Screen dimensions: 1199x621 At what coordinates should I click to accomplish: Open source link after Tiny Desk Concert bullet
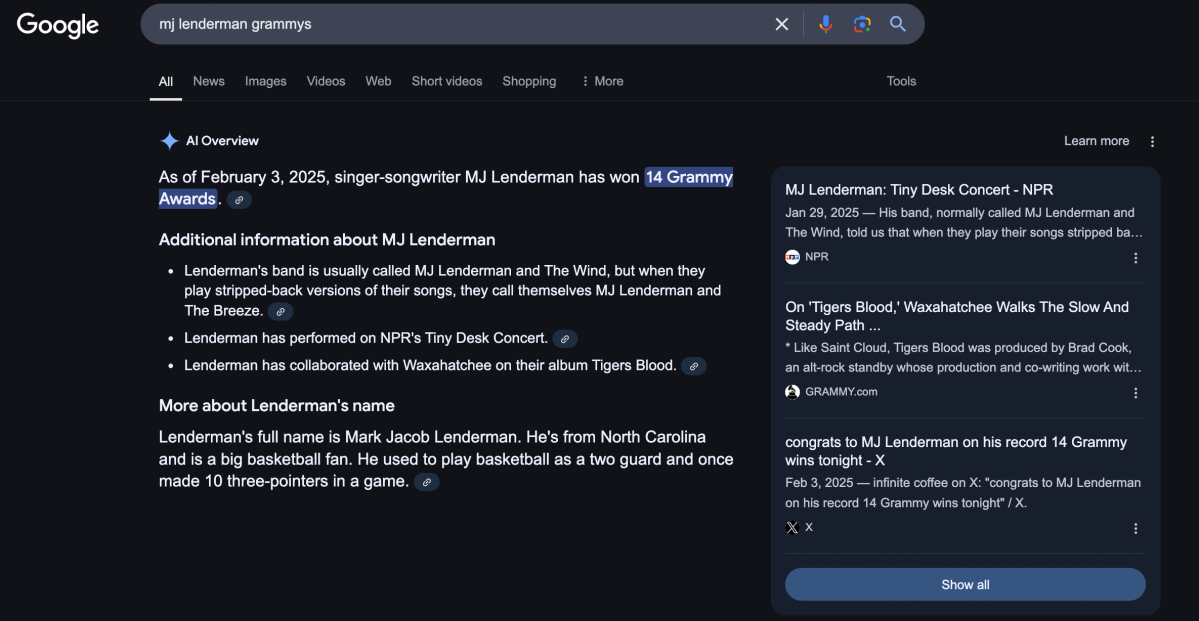(x=565, y=339)
